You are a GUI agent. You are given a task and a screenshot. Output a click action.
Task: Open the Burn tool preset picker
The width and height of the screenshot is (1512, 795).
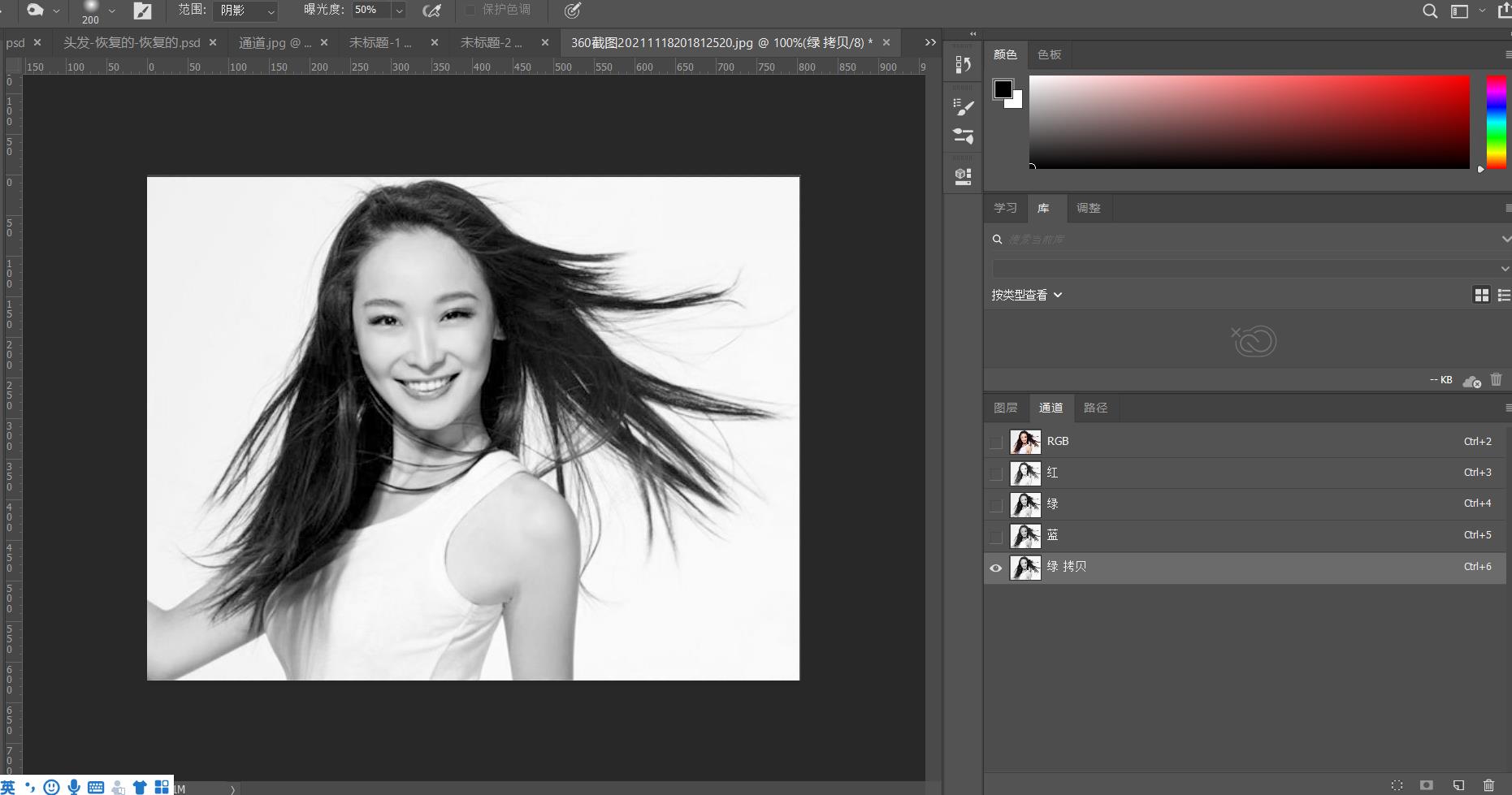pos(35,11)
